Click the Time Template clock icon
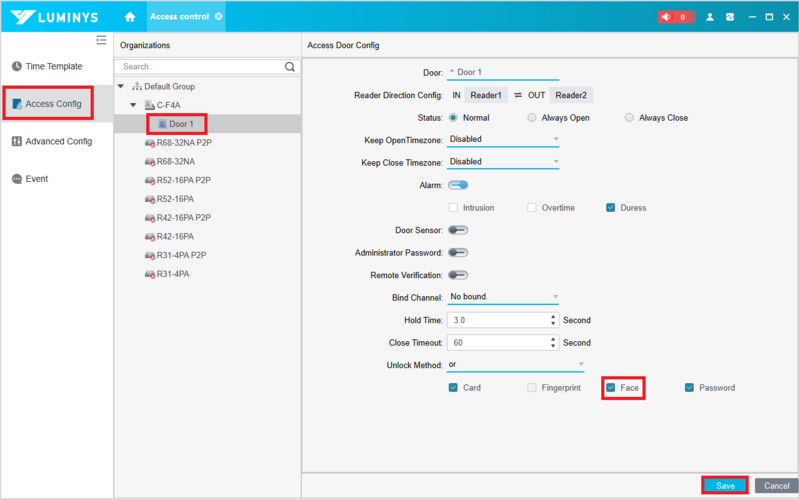The width and height of the screenshot is (800, 500). coord(17,66)
